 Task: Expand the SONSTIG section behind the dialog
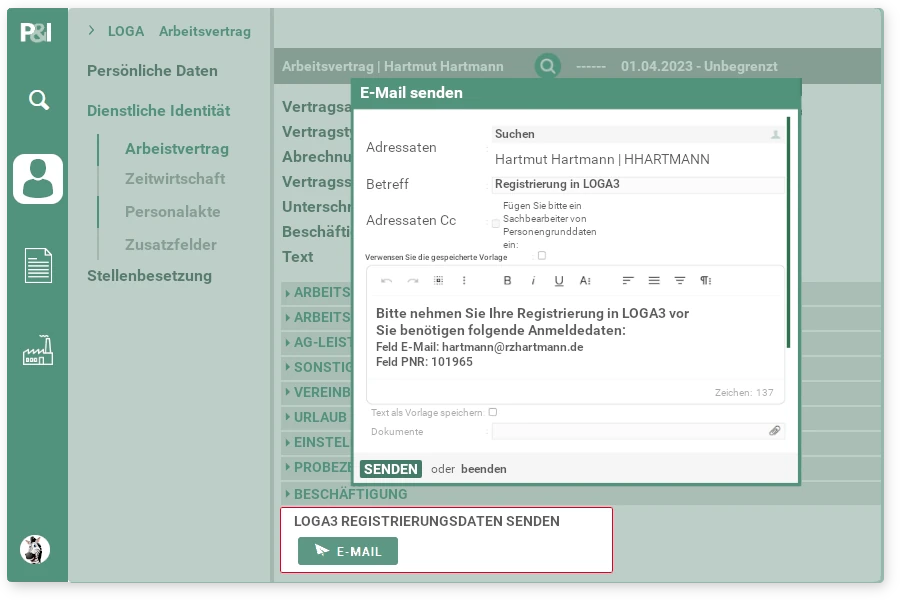[316, 367]
